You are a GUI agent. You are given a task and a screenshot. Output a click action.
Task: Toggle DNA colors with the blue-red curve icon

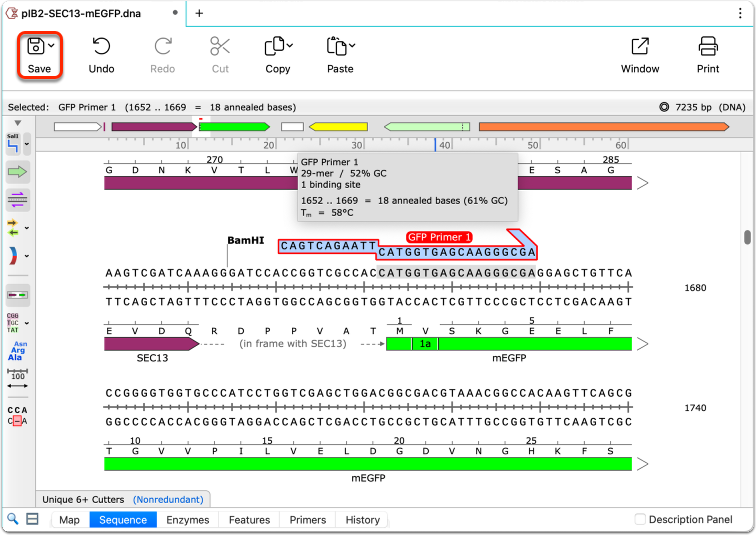click(13, 256)
